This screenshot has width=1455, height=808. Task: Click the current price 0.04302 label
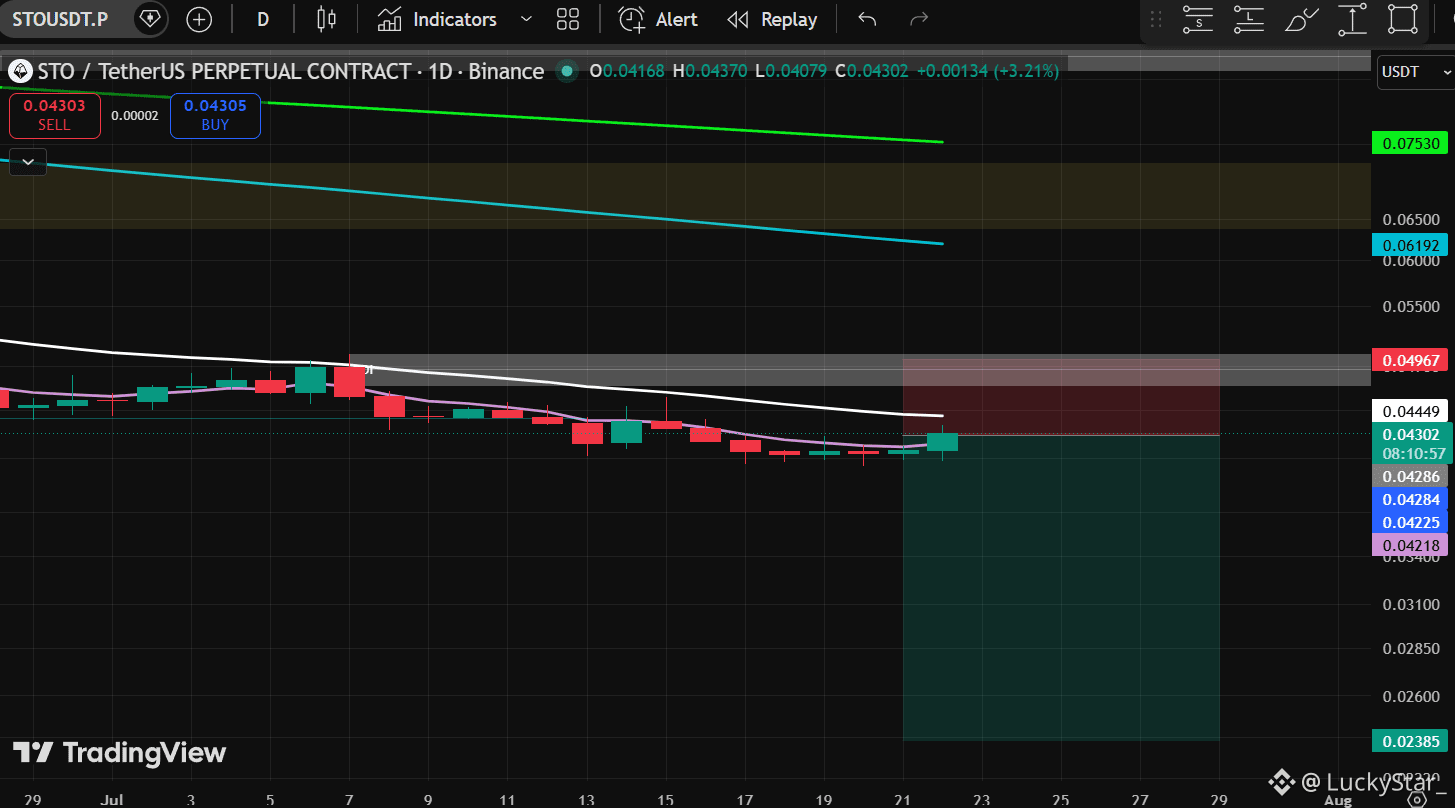pyautogui.click(x=1411, y=434)
